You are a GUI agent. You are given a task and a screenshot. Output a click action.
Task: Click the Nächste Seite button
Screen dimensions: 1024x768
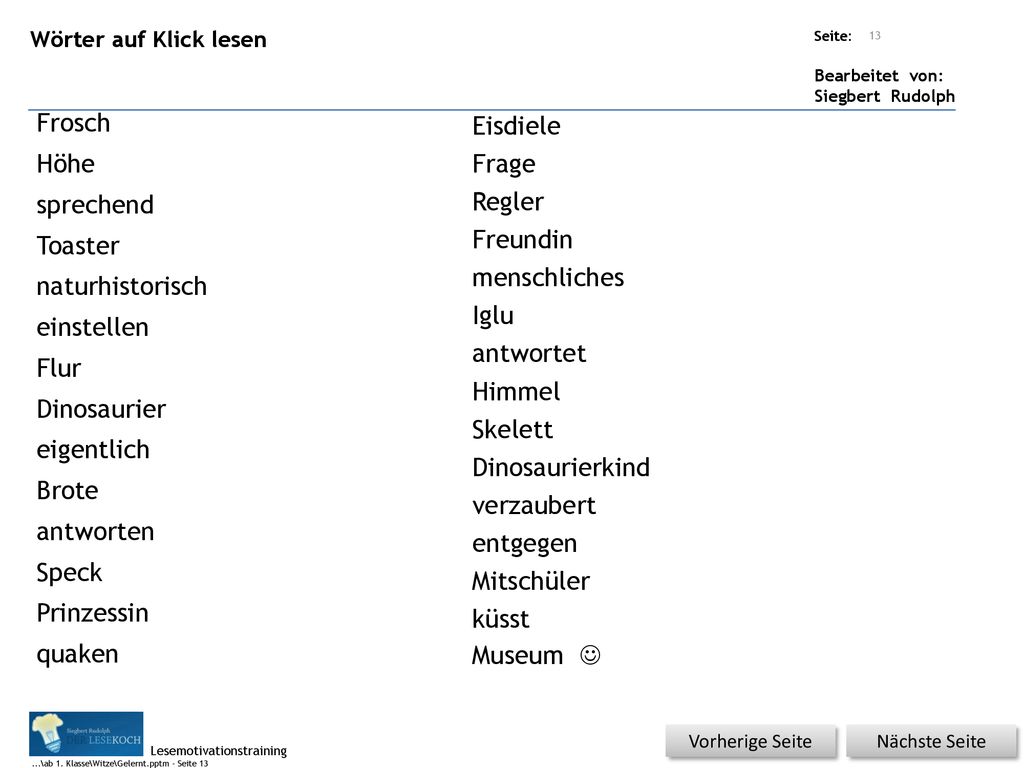point(931,741)
